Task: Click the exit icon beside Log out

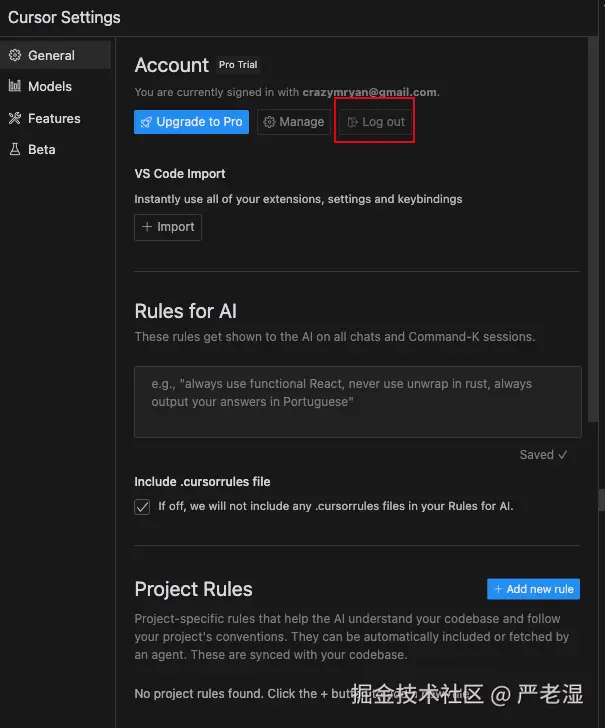Action: point(352,122)
